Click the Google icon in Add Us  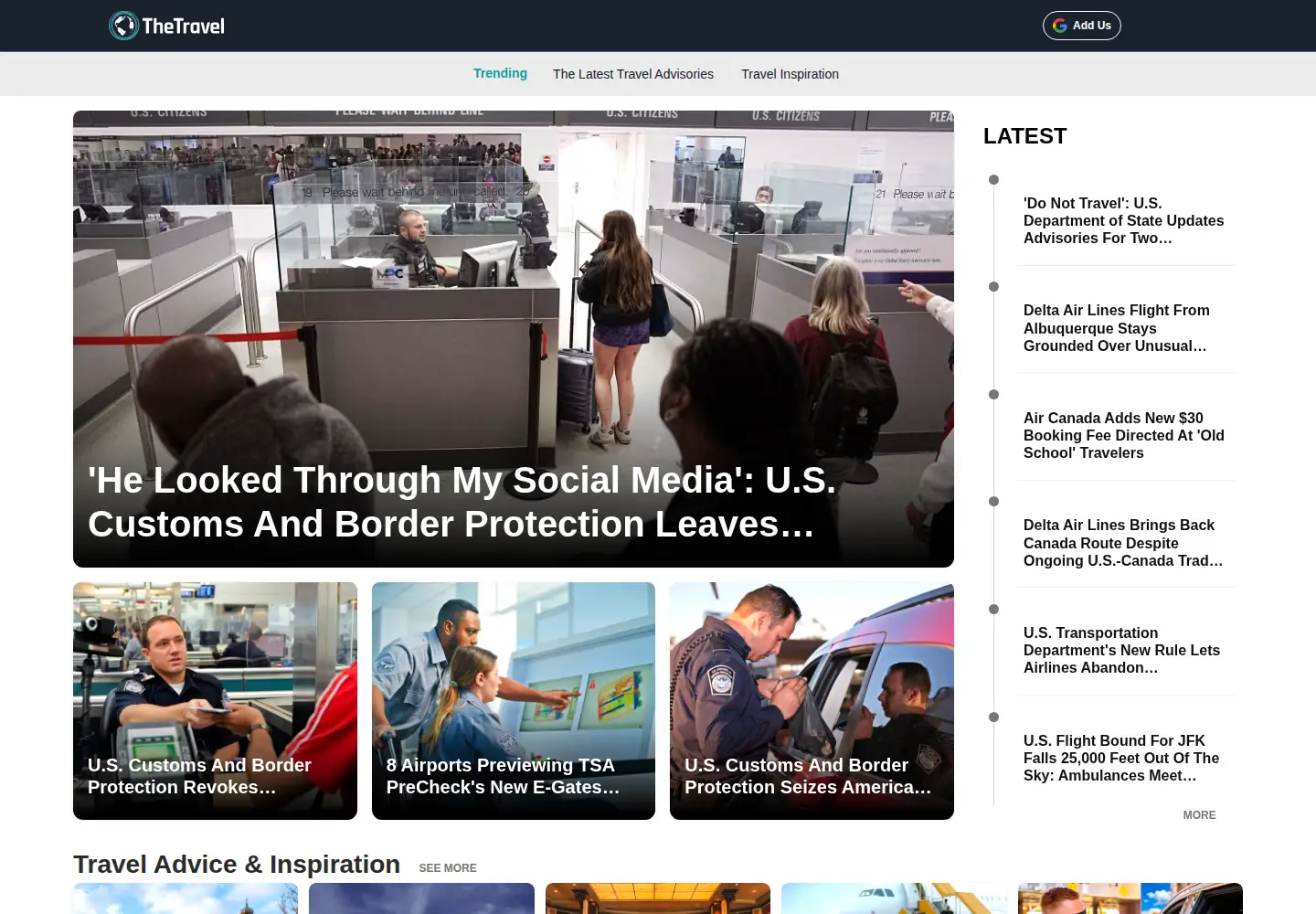pyautogui.click(x=1060, y=26)
